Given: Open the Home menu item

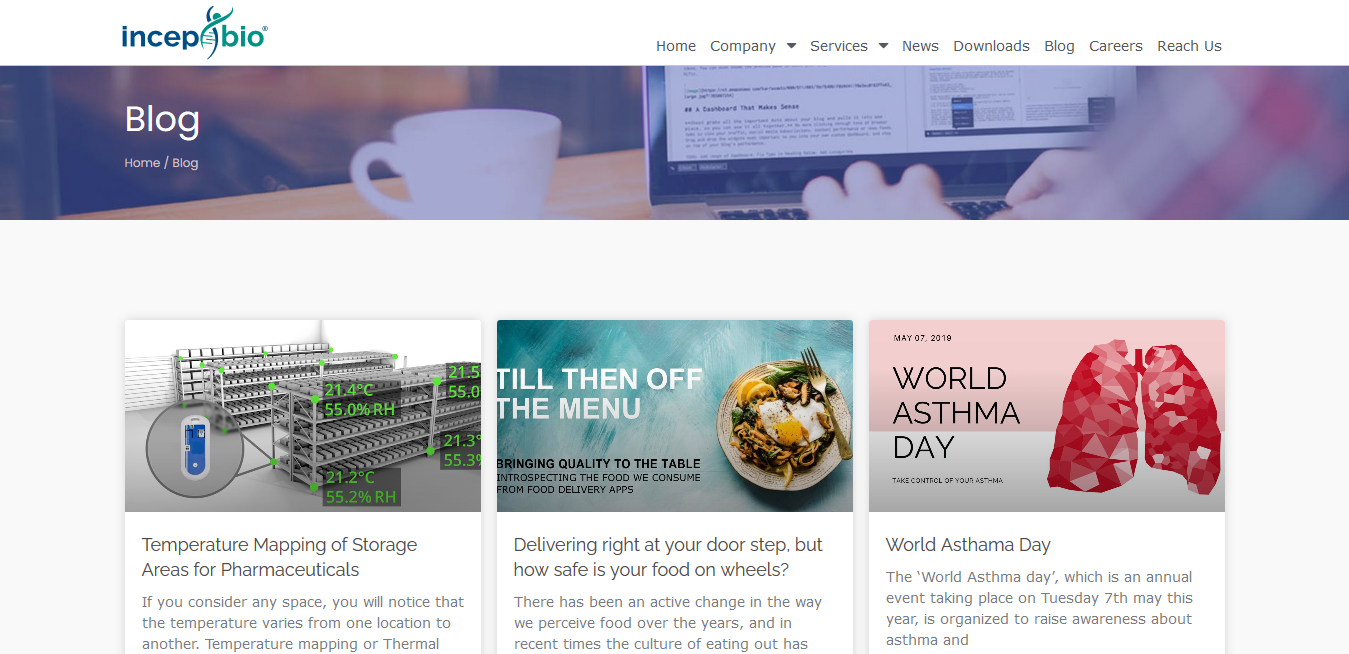Looking at the screenshot, I should pos(676,46).
